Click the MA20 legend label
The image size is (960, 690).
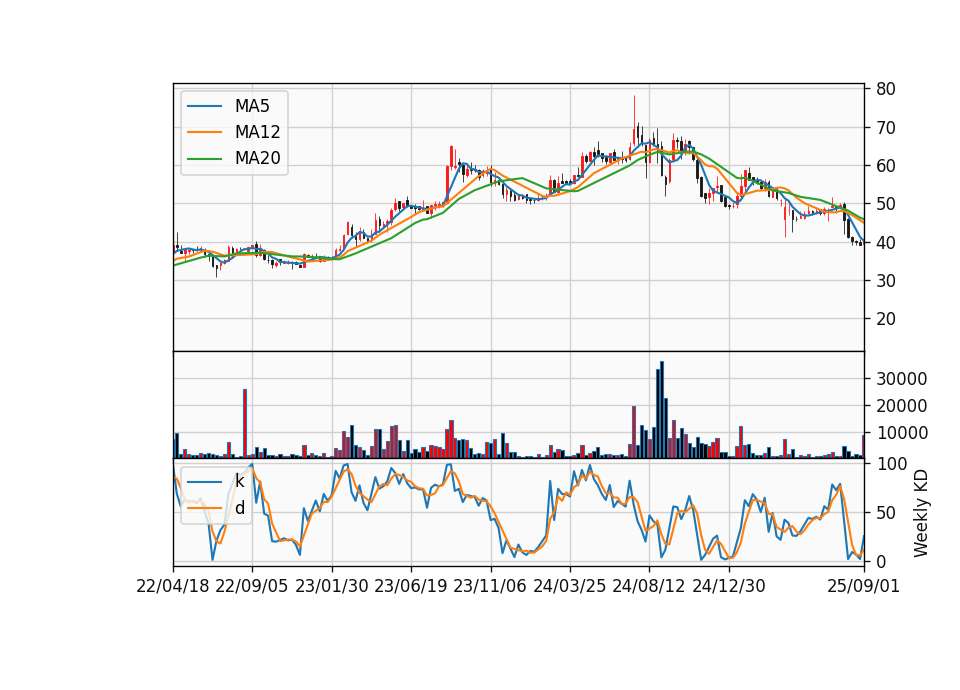pos(257,158)
